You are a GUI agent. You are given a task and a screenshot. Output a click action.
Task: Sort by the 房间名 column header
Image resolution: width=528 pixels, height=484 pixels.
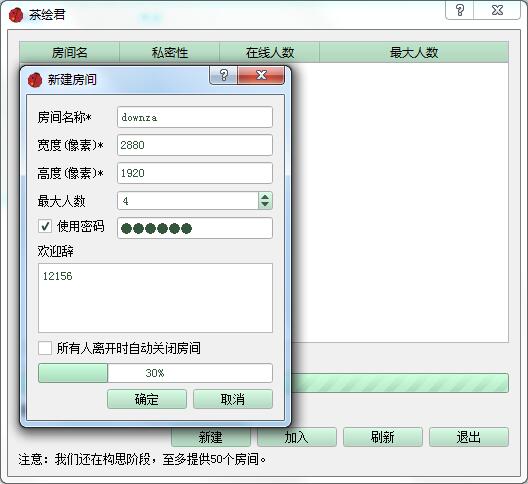69,53
